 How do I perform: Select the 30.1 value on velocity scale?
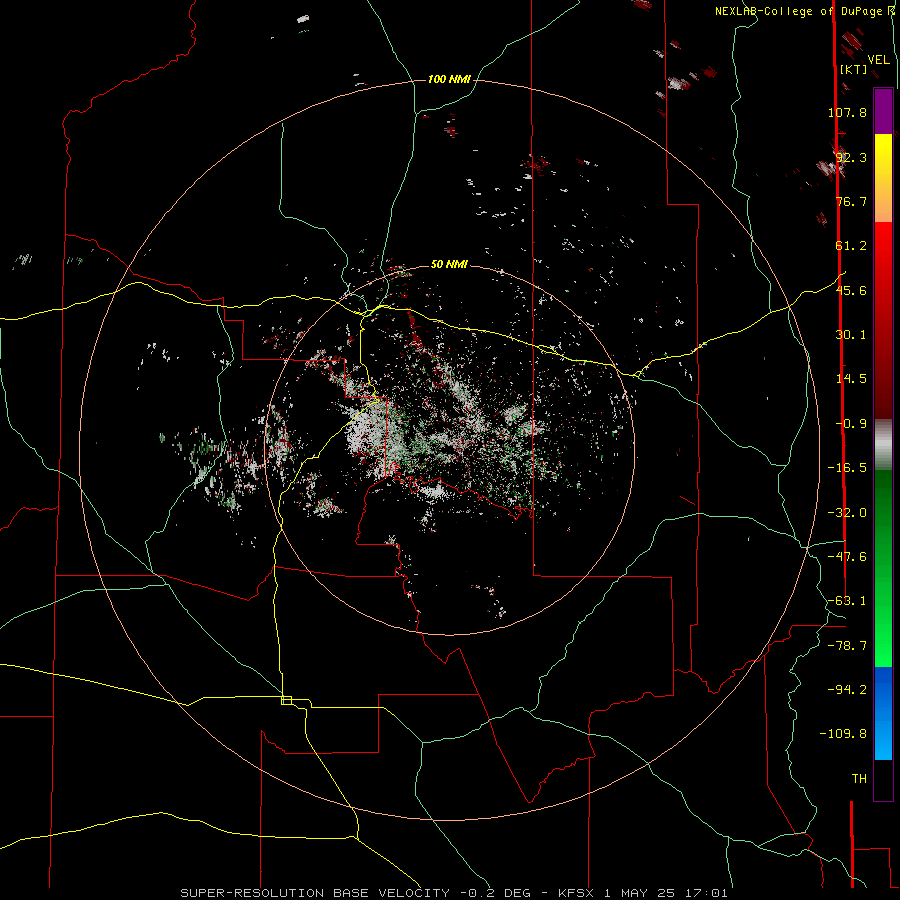851,335
